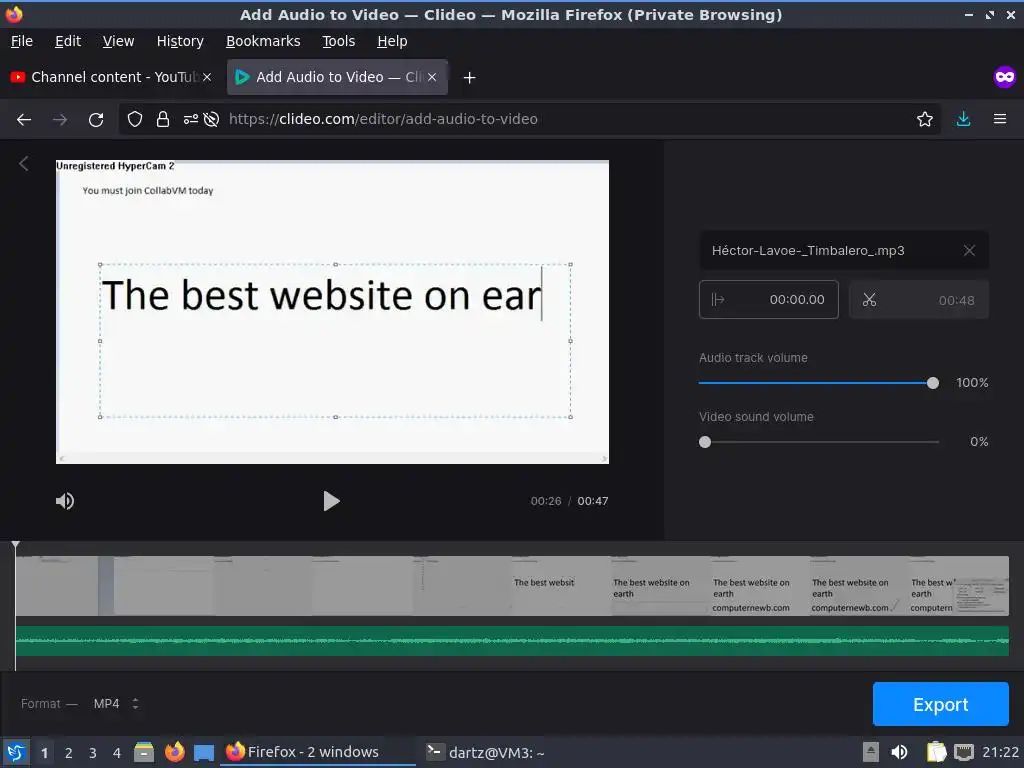Screen dimensions: 1024x768
Task: Click the tracking protection shield icon
Action: pos(135,119)
